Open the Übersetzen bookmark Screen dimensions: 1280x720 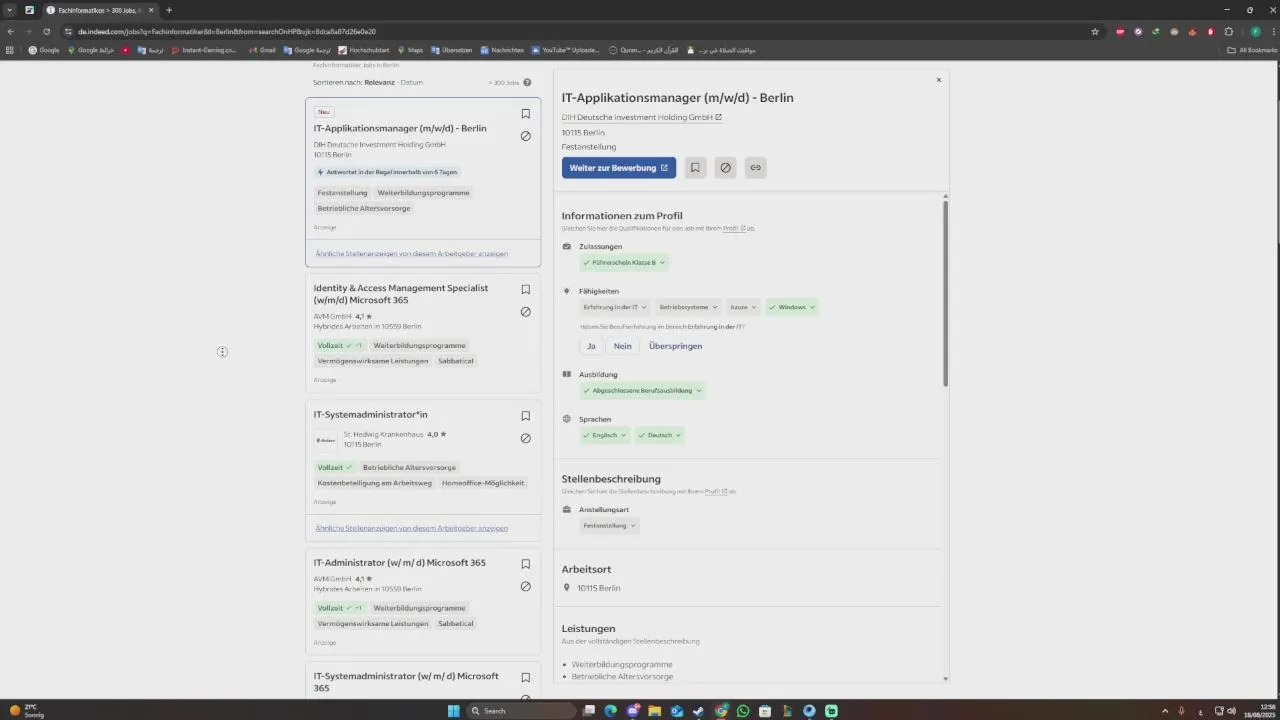452,50
